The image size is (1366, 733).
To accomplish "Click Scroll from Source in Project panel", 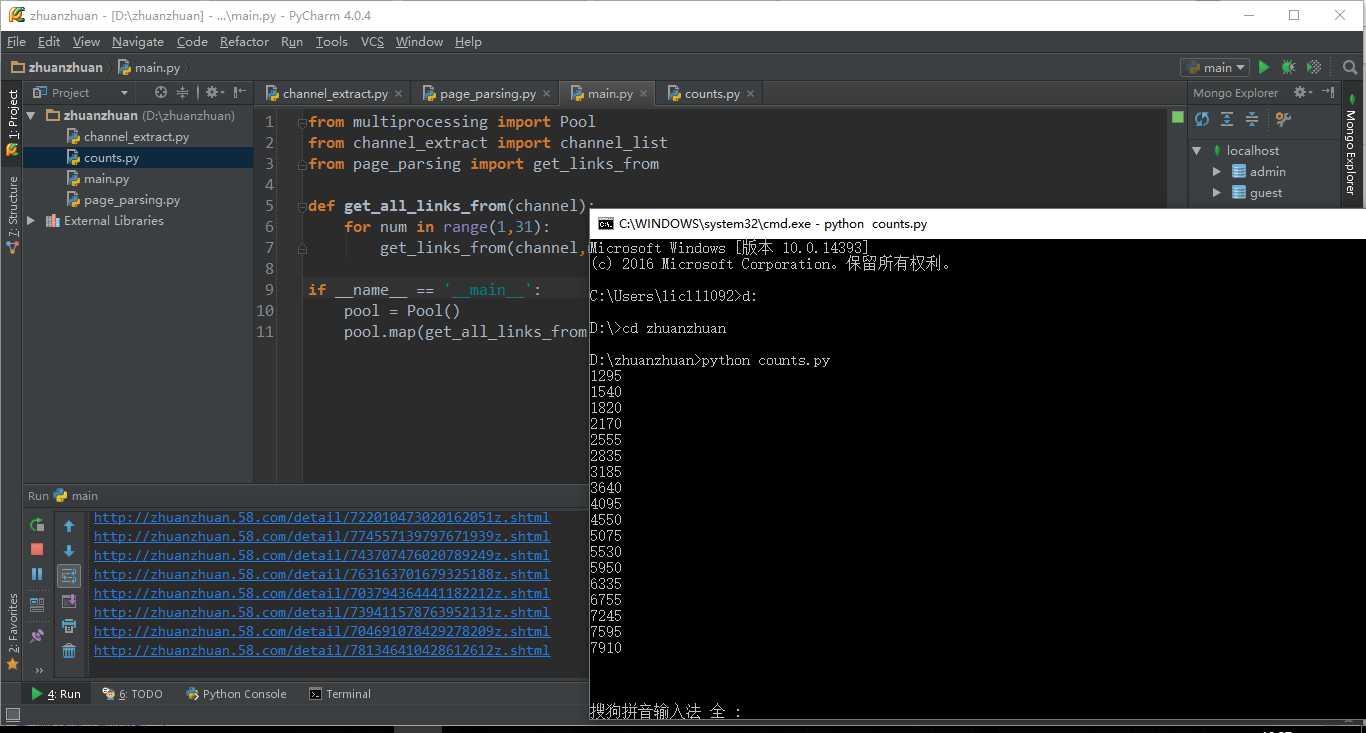I will [160, 92].
